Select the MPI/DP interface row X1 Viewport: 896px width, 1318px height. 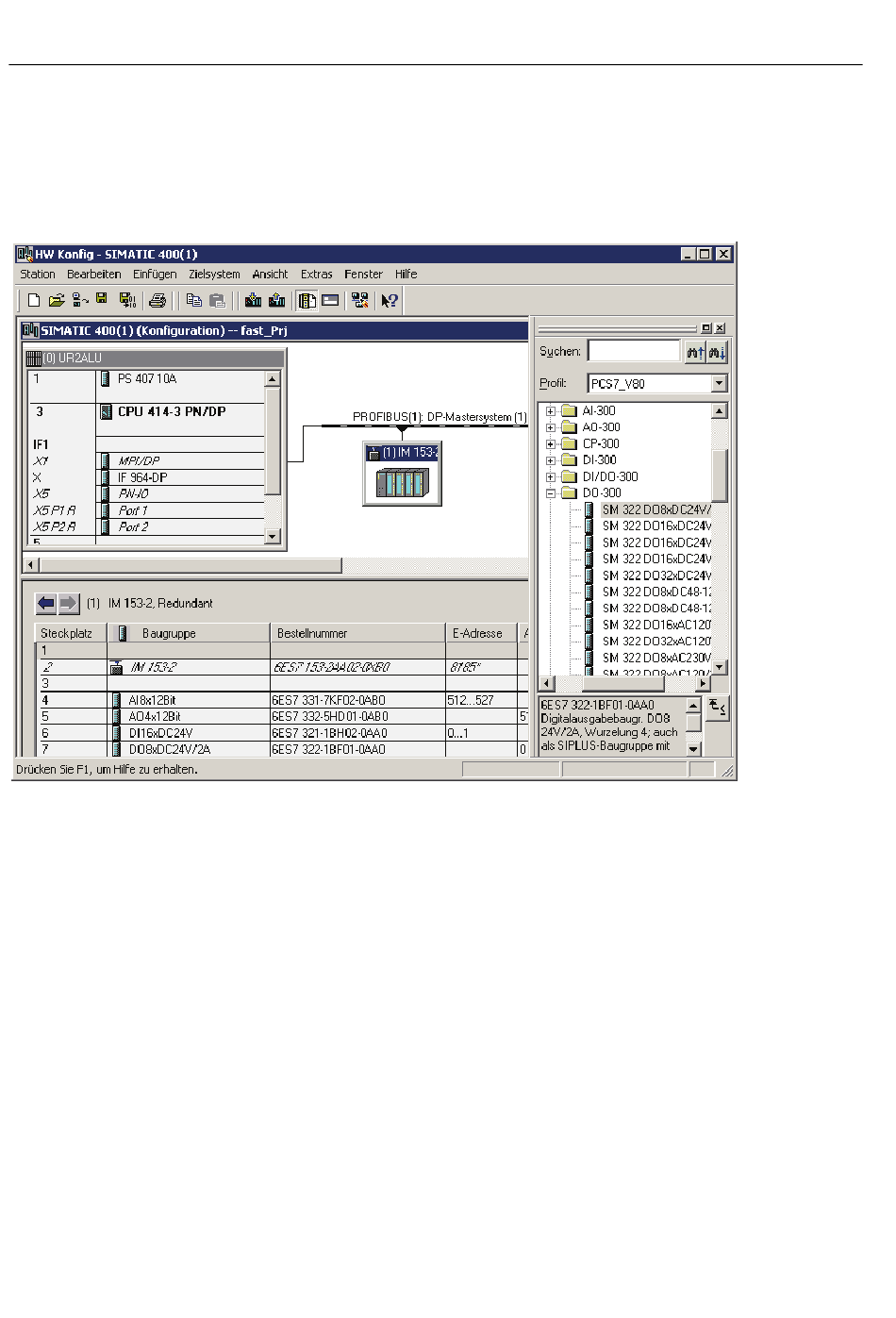click(146, 461)
